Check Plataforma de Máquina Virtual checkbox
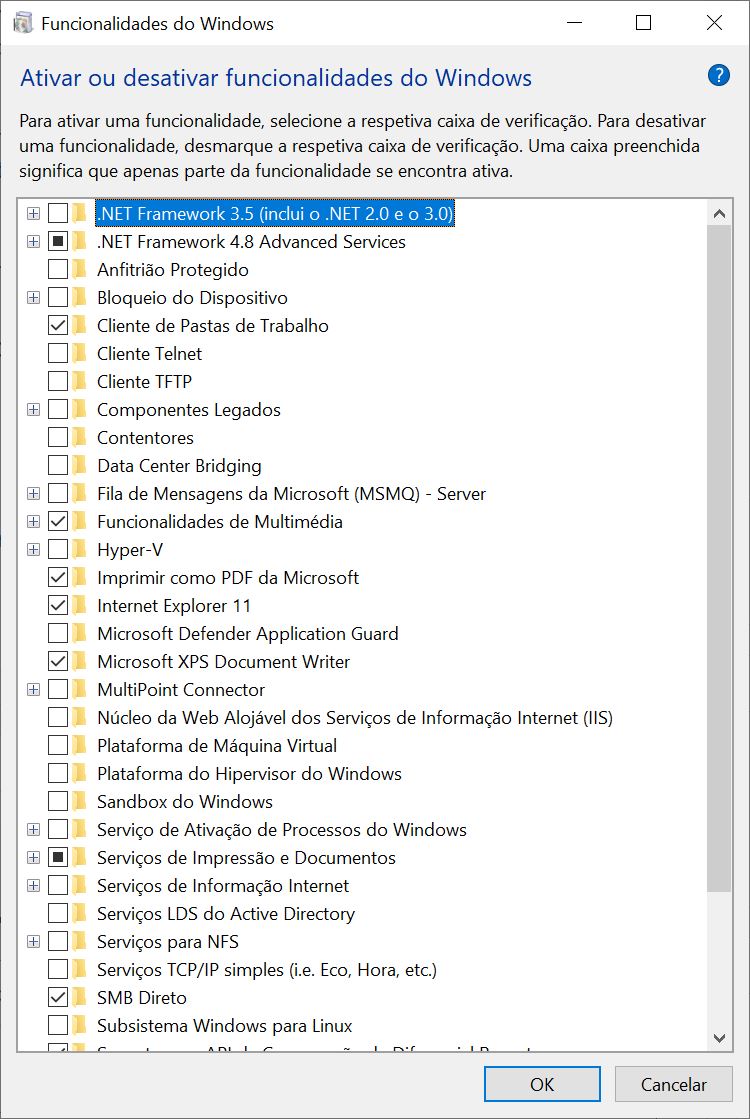The width and height of the screenshot is (750, 1119). (58, 746)
